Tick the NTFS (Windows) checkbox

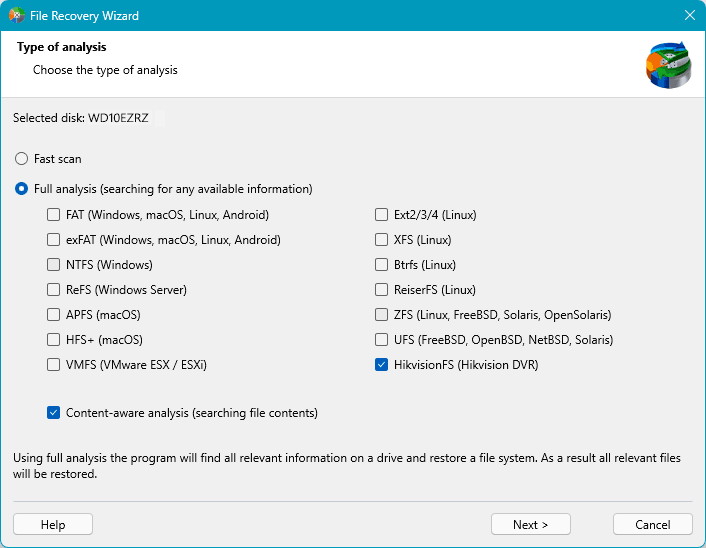coord(53,265)
